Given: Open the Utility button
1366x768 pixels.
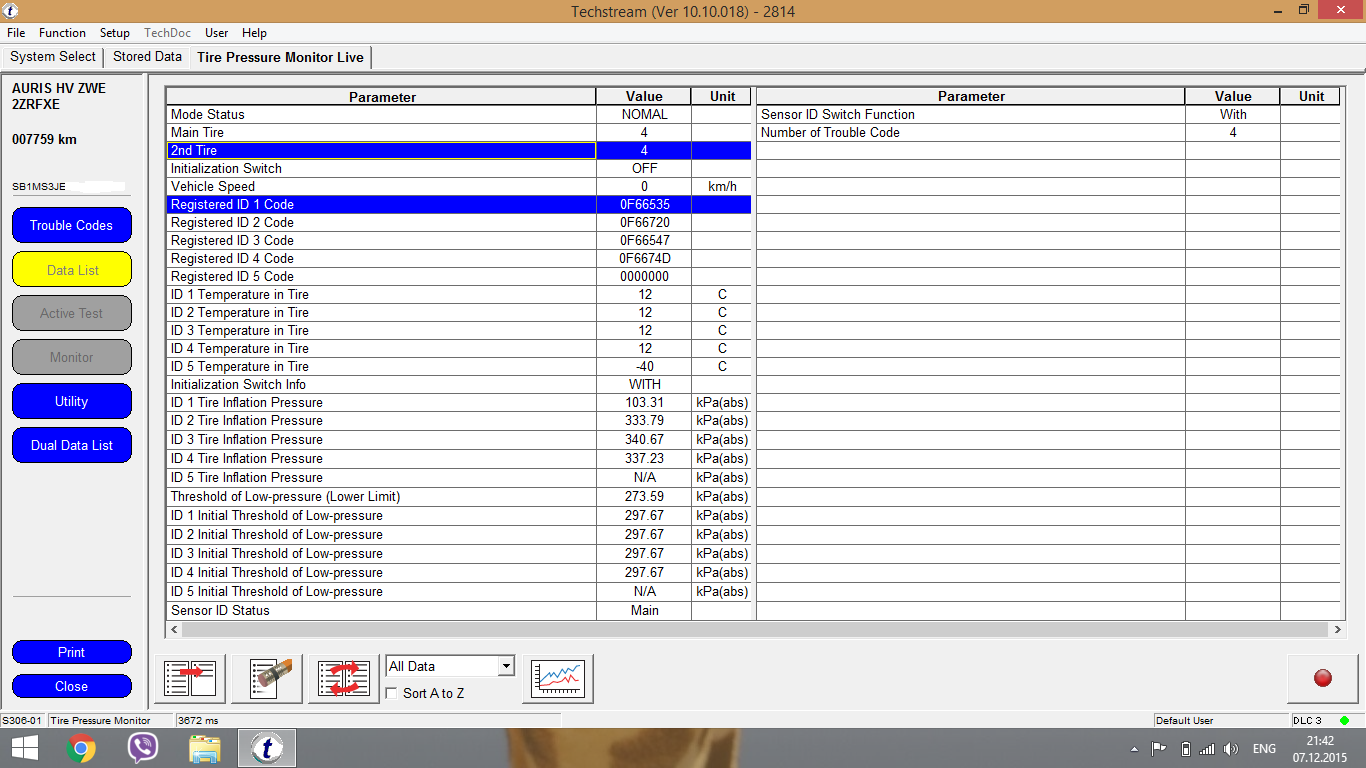Looking at the screenshot, I should click(x=72, y=401).
